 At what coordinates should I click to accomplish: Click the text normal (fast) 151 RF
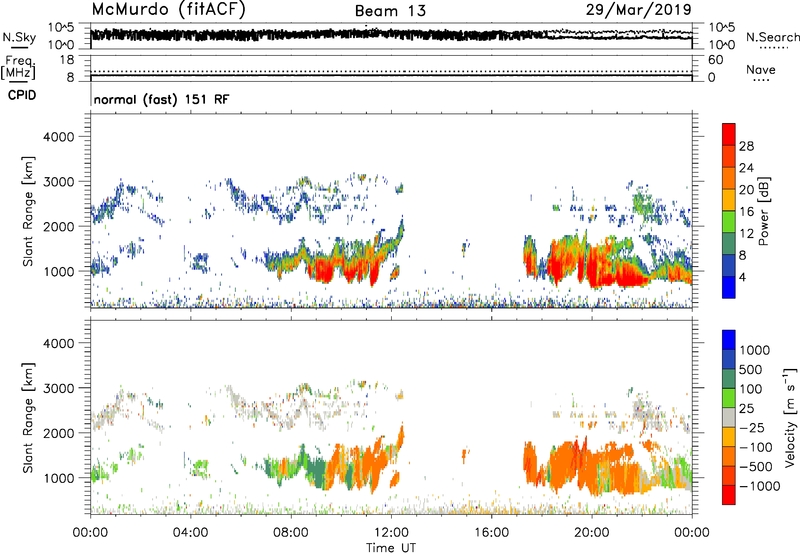161,99
